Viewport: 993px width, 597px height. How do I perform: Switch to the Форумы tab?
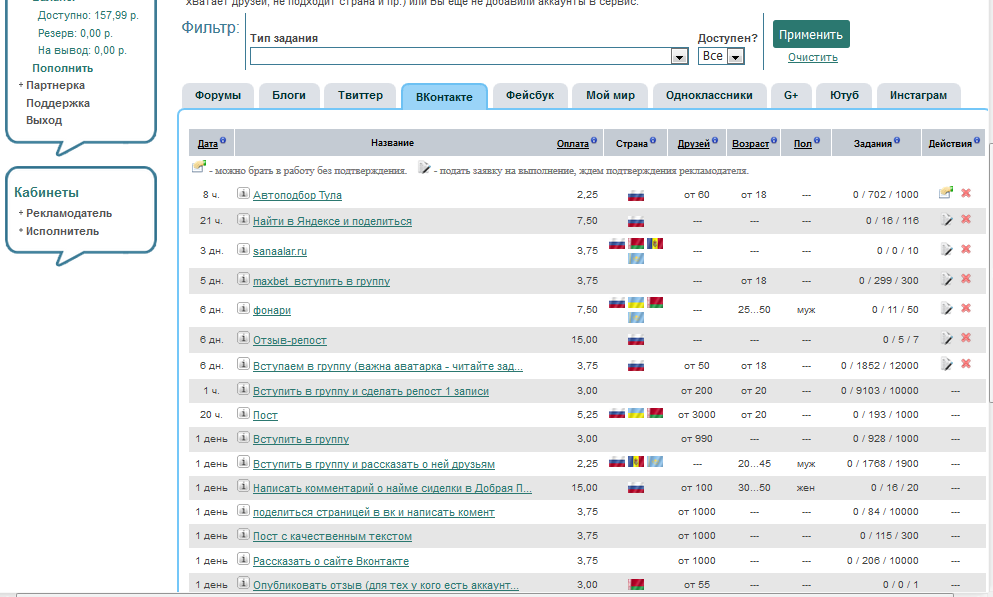(x=218, y=96)
